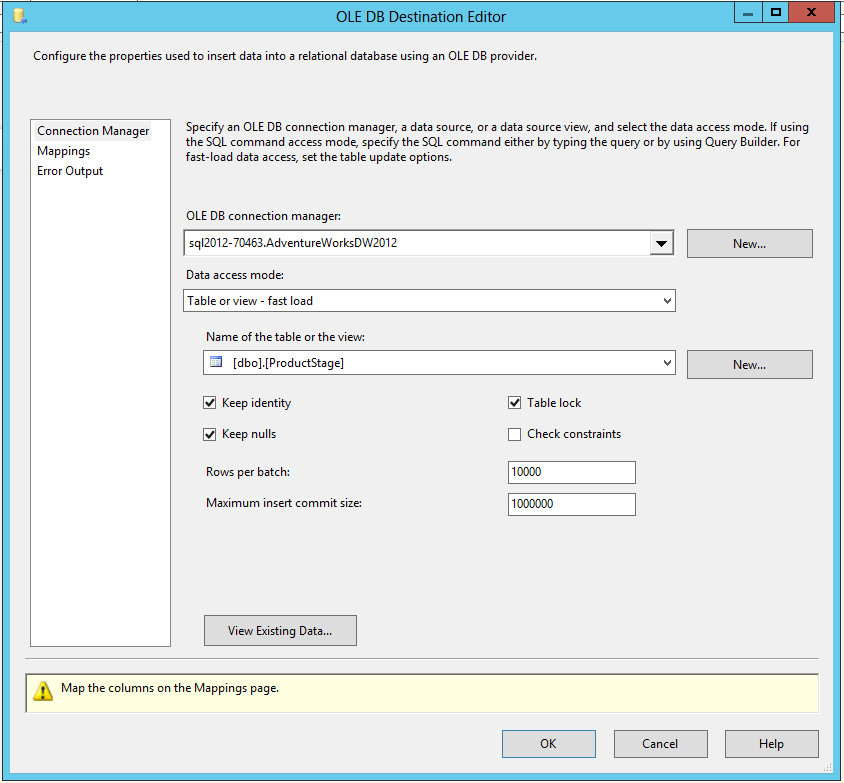Click the 'Name of the table or the view:' label
This screenshot has height=783, width=844.
click(285, 337)
